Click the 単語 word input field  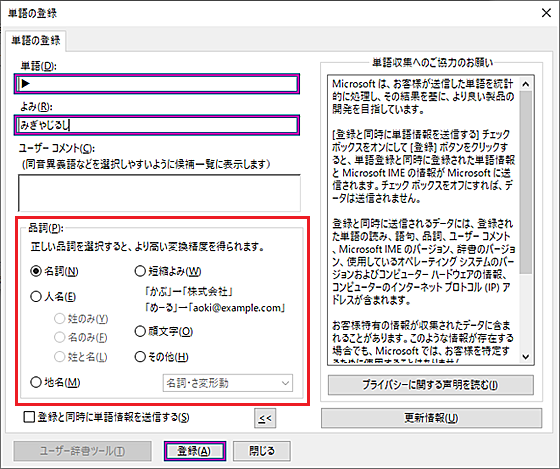(157, 84)
